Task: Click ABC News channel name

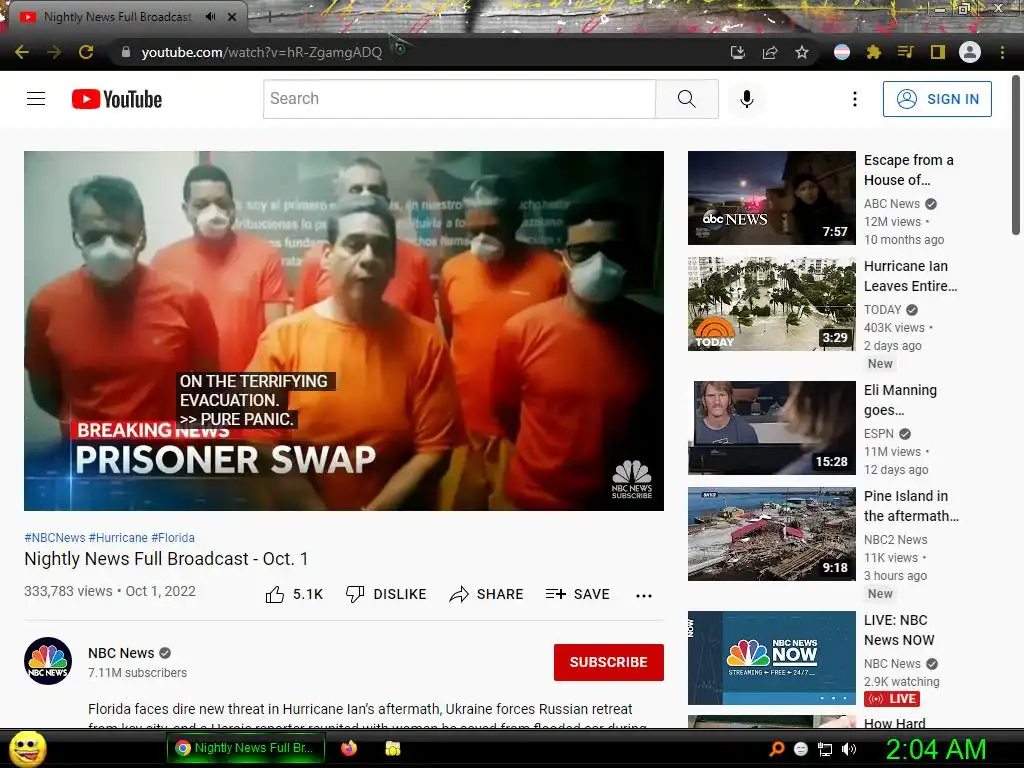Action: [891, 204]
